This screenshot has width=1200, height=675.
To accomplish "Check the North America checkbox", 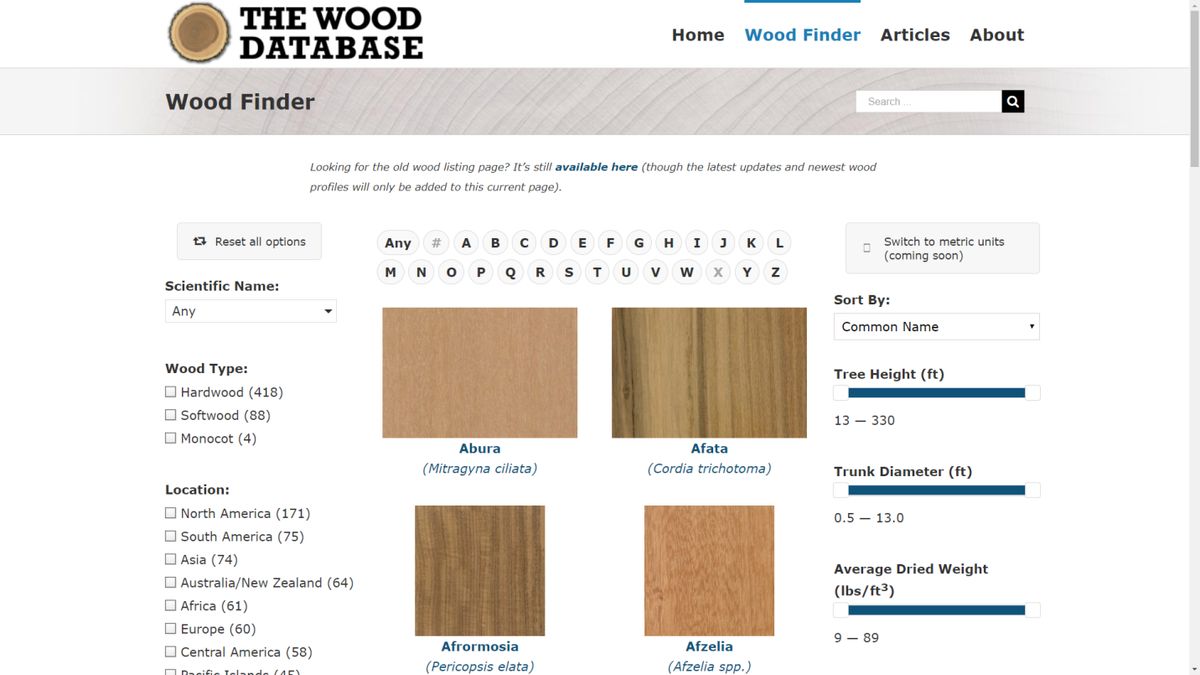I will click(170, 512).
